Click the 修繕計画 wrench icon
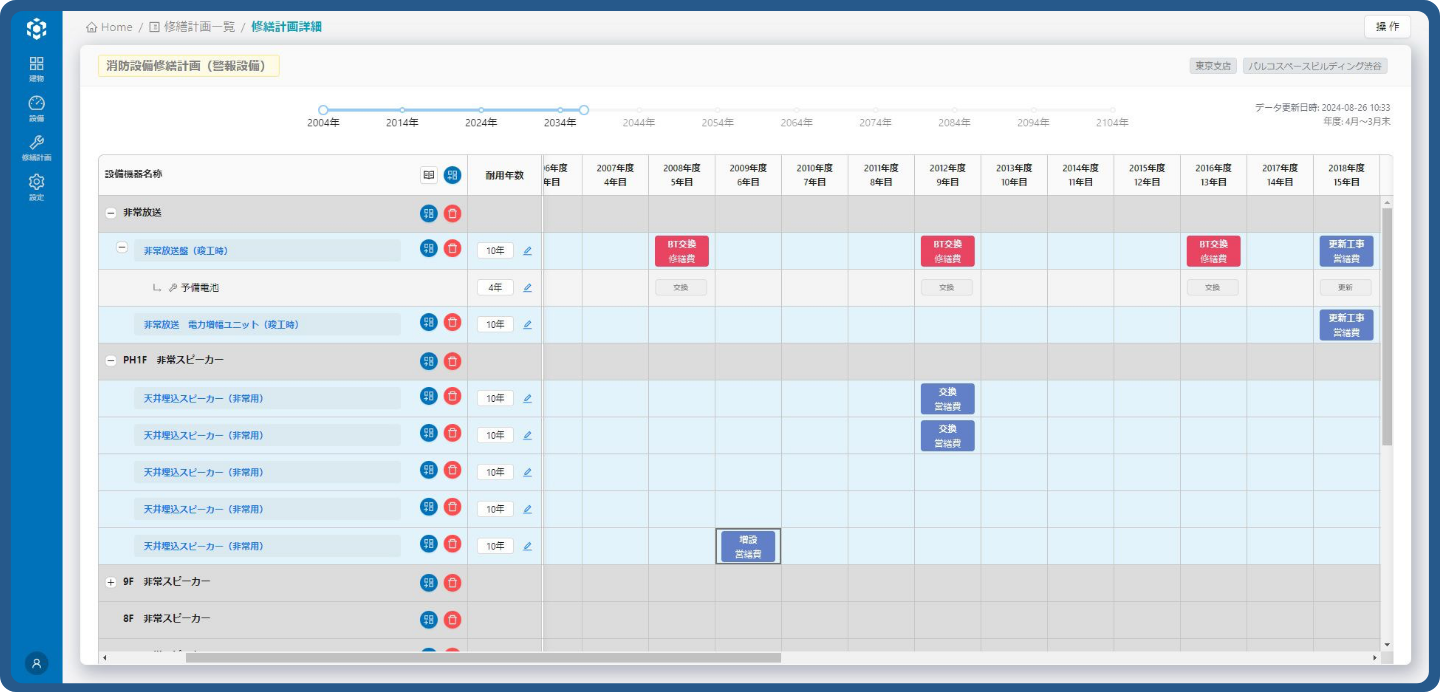Viewport: 1440px width, 692px height. 36,147
